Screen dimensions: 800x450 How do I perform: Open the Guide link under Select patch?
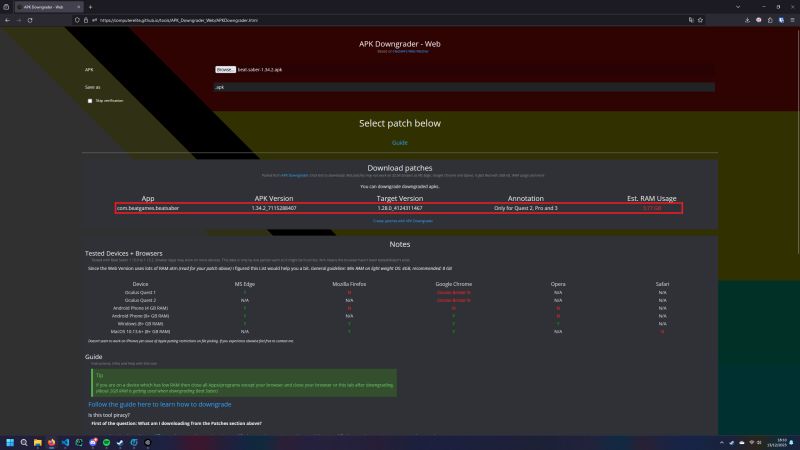coord(399,143)
